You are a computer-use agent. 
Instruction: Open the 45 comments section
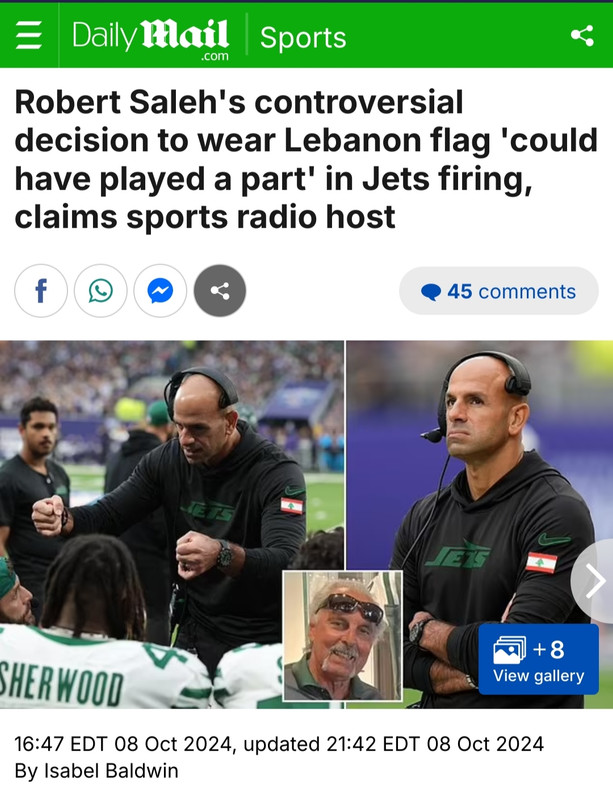point(499,291)
